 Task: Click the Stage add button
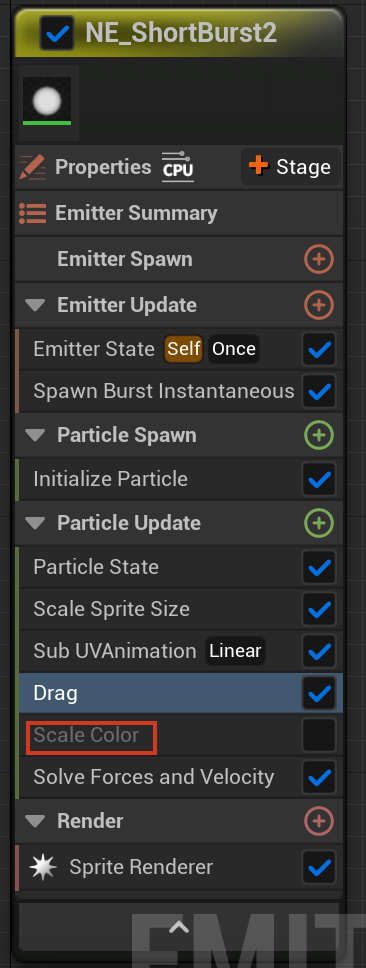coord(291,167)
